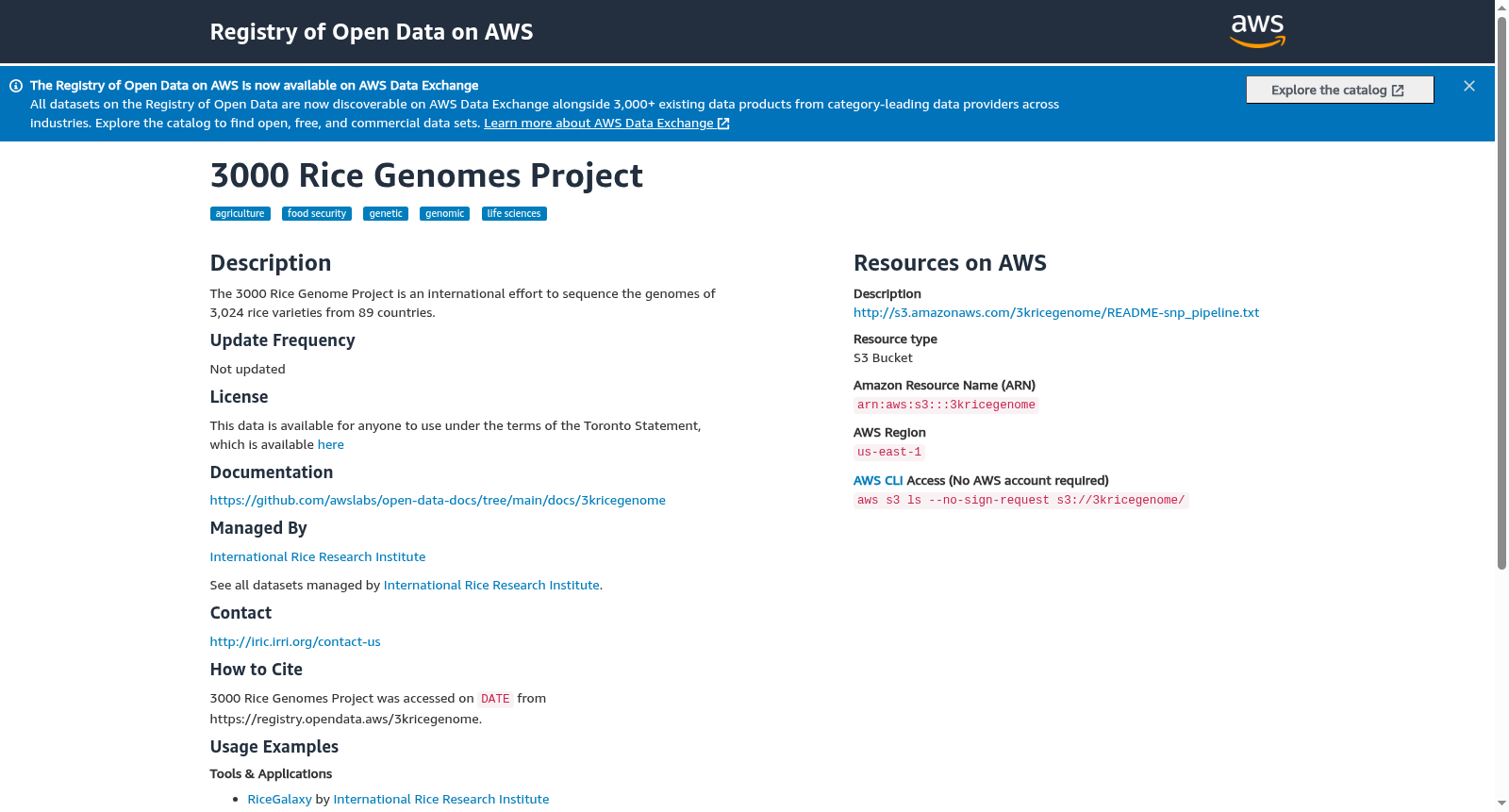Click the scrollbar down arrow
Image resolution: width=1509 pixels, height=812 pixels.
point(1501,804)
